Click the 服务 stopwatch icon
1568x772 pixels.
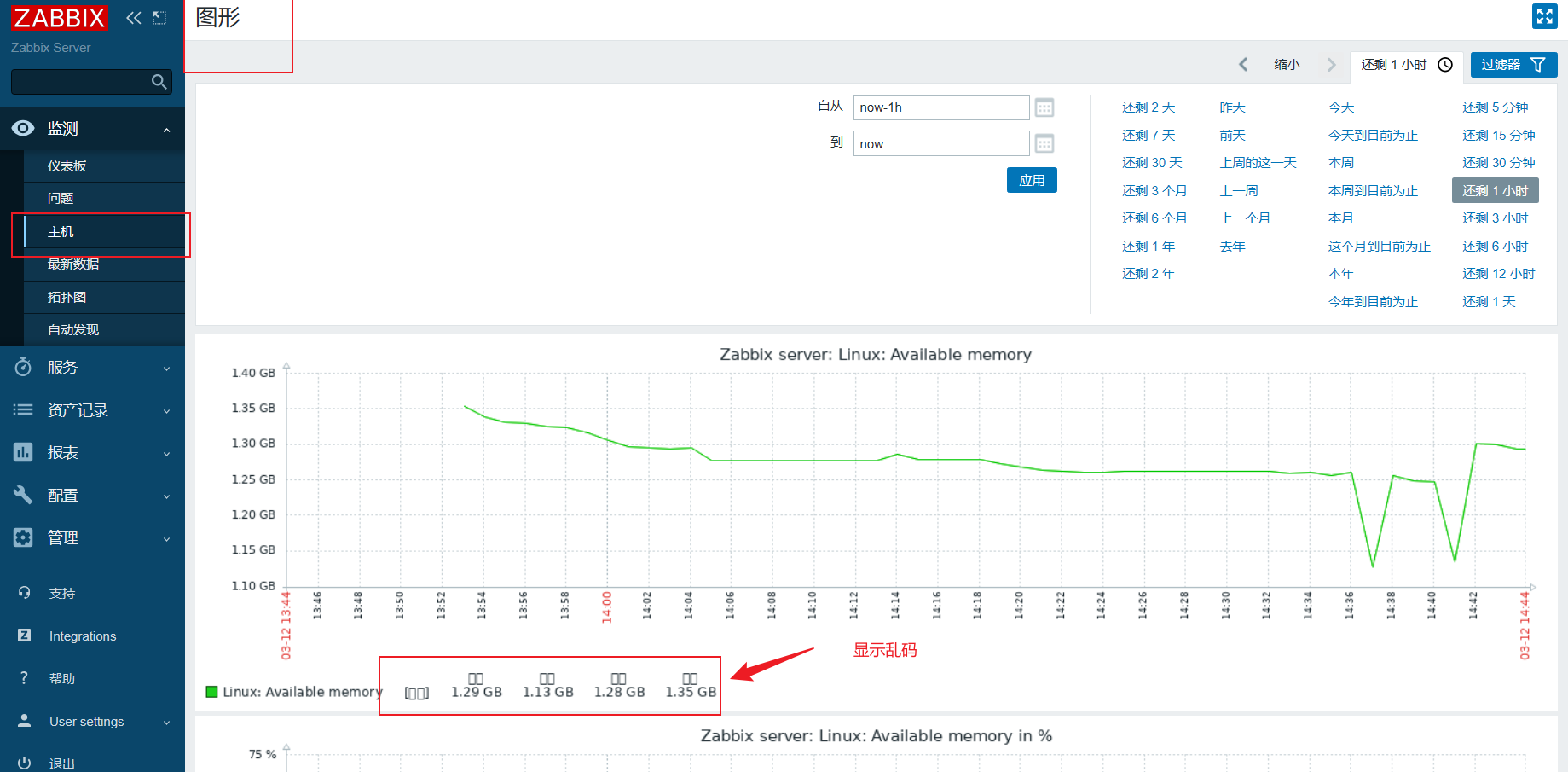(x=23, y=368)
